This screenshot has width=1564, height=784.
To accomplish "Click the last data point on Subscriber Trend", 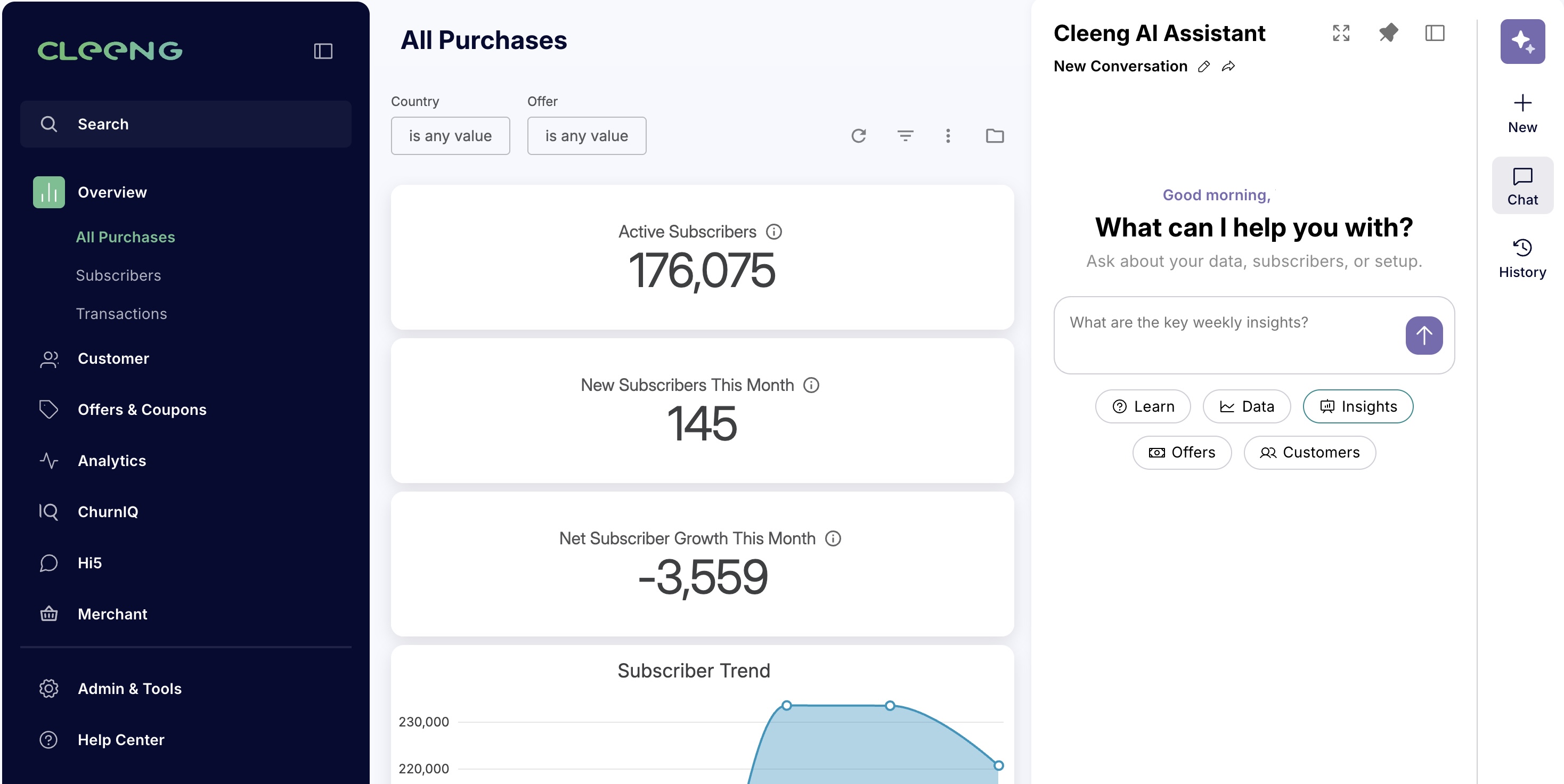I will 999,766.
